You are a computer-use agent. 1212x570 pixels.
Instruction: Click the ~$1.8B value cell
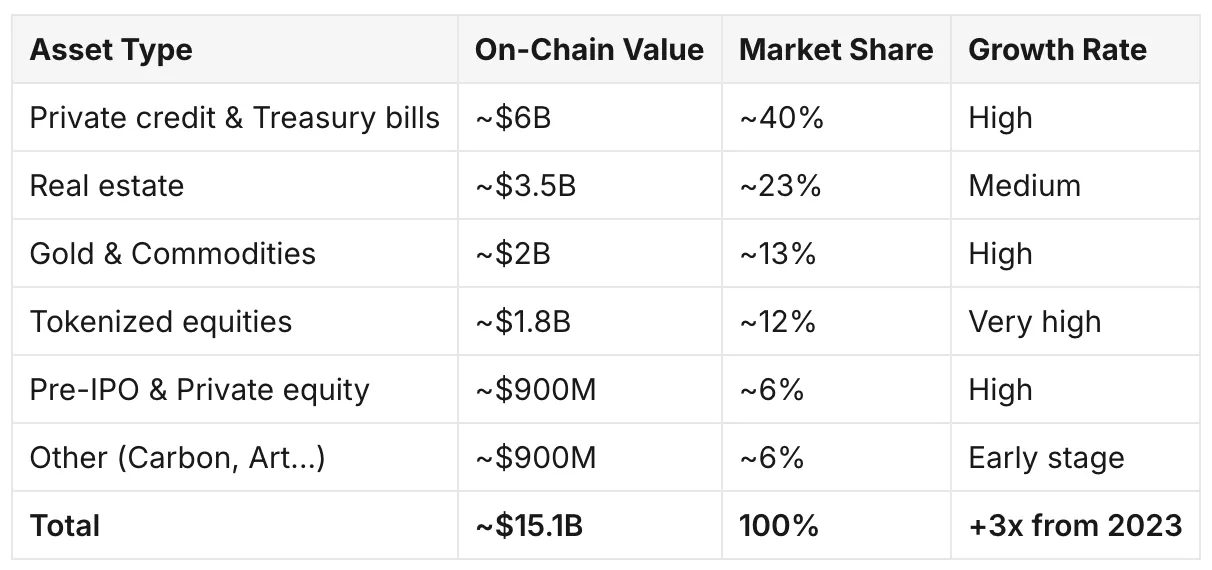[x=525, y=322]
